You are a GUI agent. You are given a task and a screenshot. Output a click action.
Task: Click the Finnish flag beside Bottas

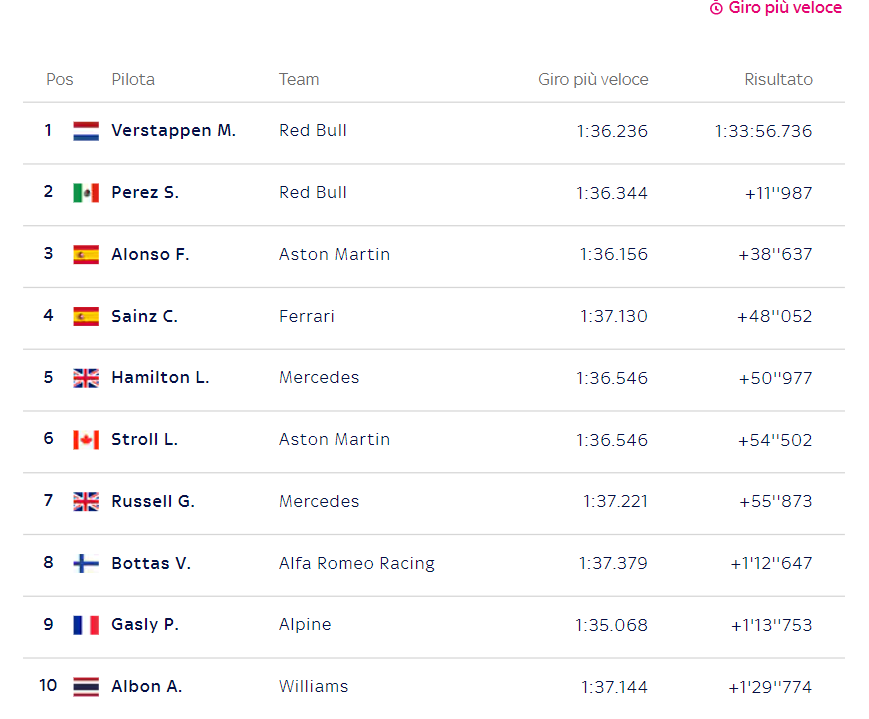point(86,564)
